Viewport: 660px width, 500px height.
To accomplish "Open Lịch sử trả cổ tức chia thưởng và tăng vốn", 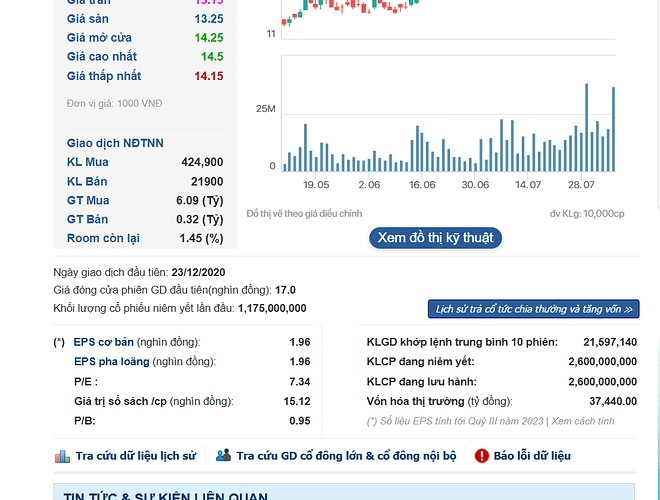I will pos(534,309).
